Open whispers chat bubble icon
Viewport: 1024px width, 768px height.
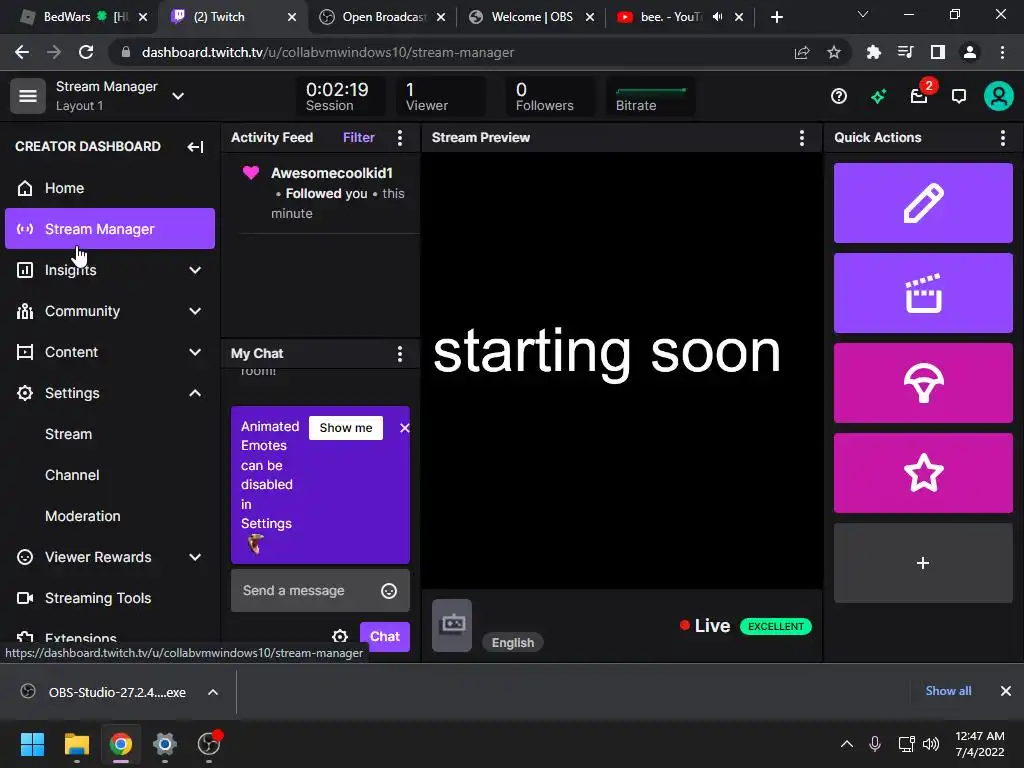959,97
